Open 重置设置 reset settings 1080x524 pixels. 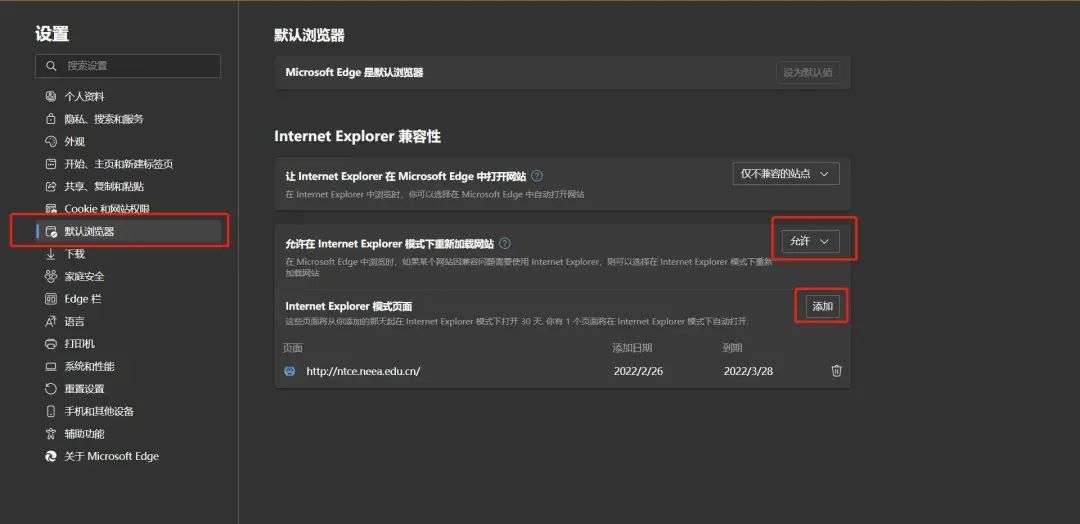pos(84,389)
